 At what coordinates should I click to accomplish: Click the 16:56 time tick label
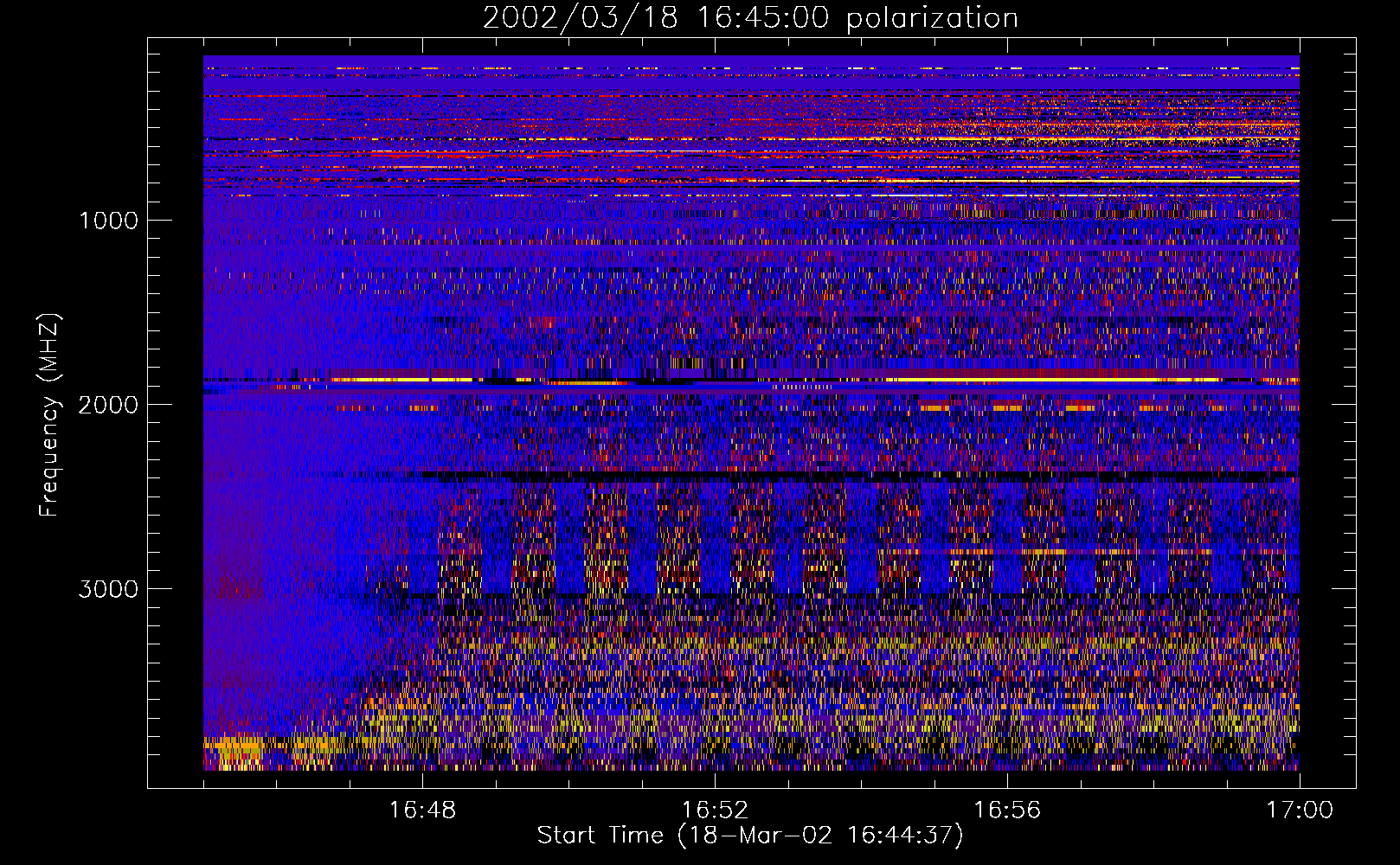point(1007,811)
